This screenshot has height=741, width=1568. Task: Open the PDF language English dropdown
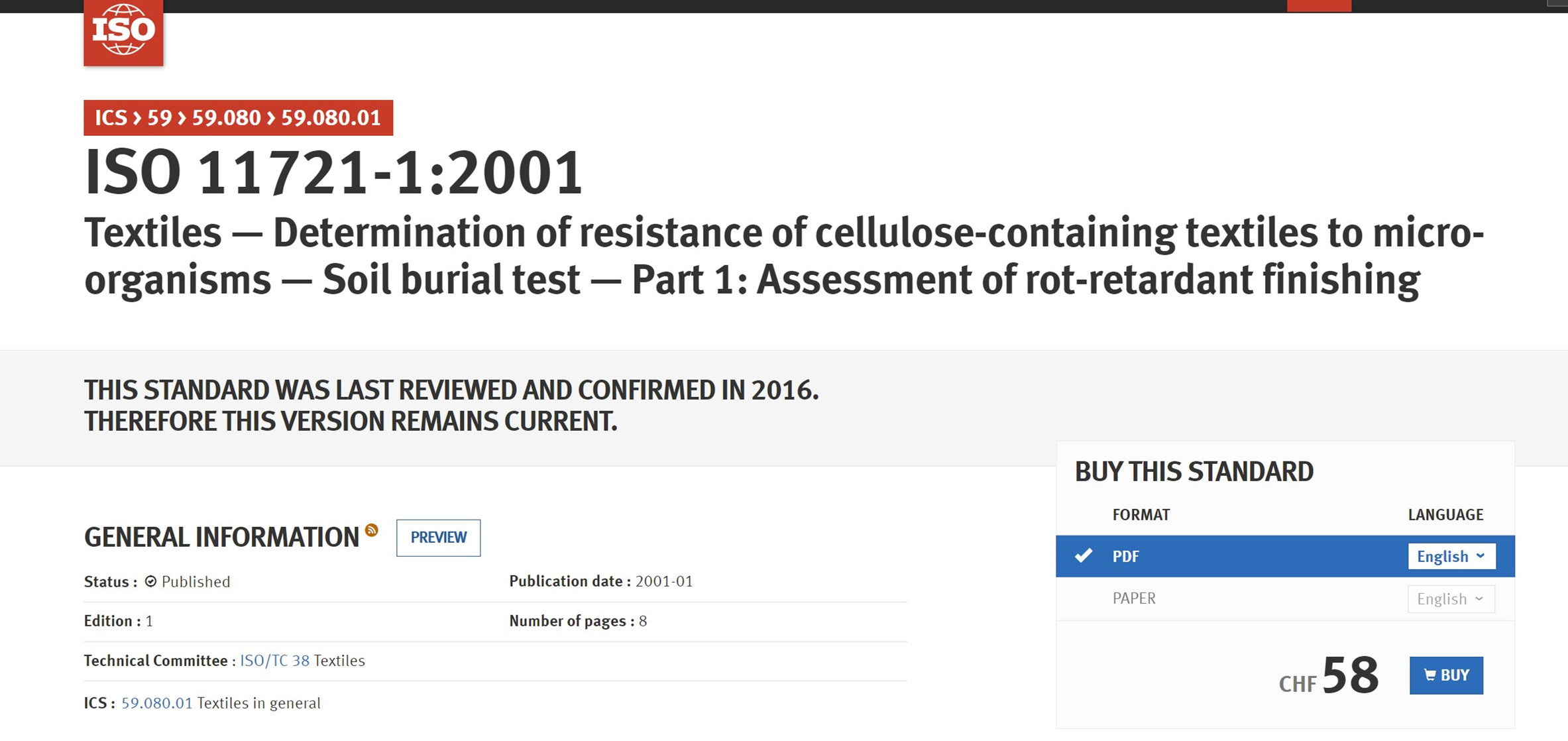pyautogui.click(x=1451, y=556)
